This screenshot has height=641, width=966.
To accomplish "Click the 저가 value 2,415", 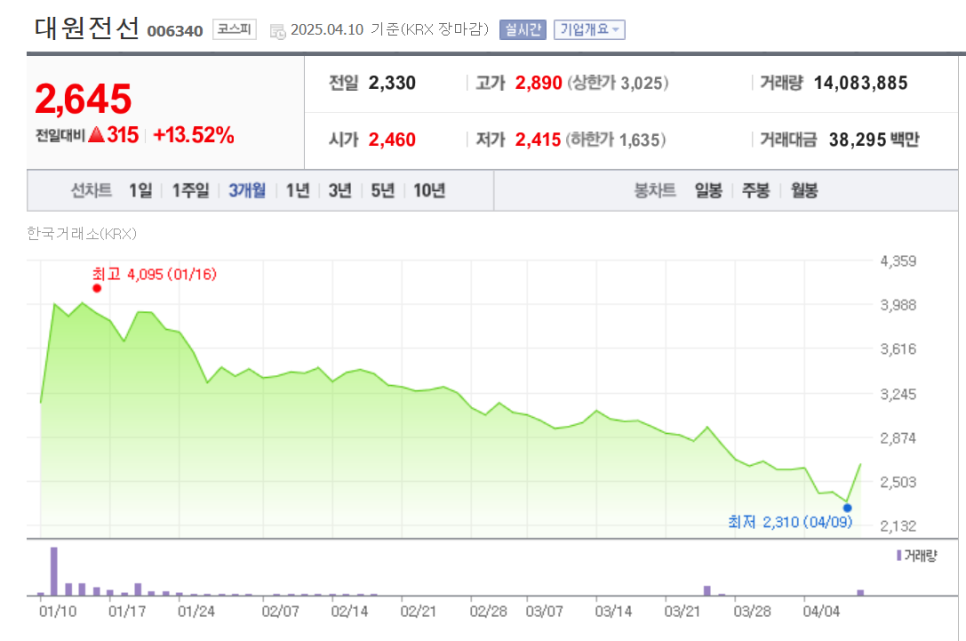I will pos(538,140).
